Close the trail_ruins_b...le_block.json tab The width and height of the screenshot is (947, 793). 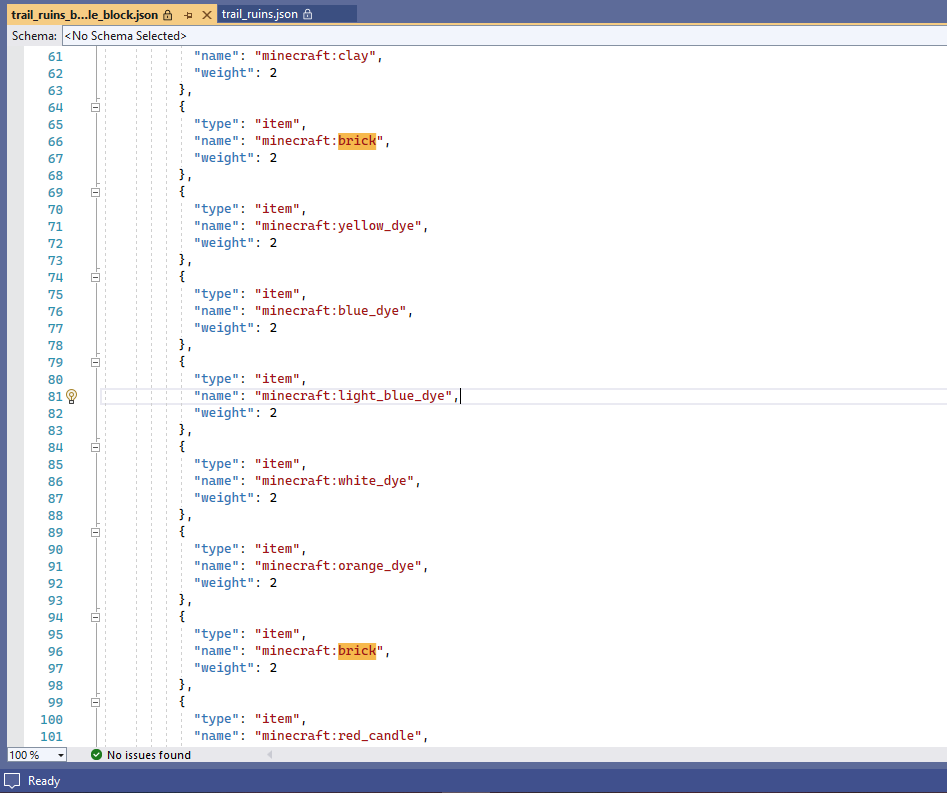(x=206, y=15)
